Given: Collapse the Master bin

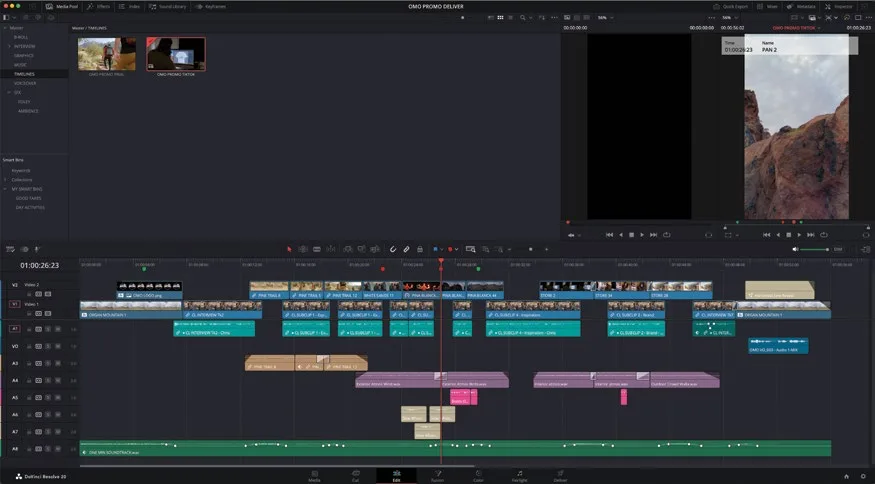Looking at the screenshot, I should point(5,28).
